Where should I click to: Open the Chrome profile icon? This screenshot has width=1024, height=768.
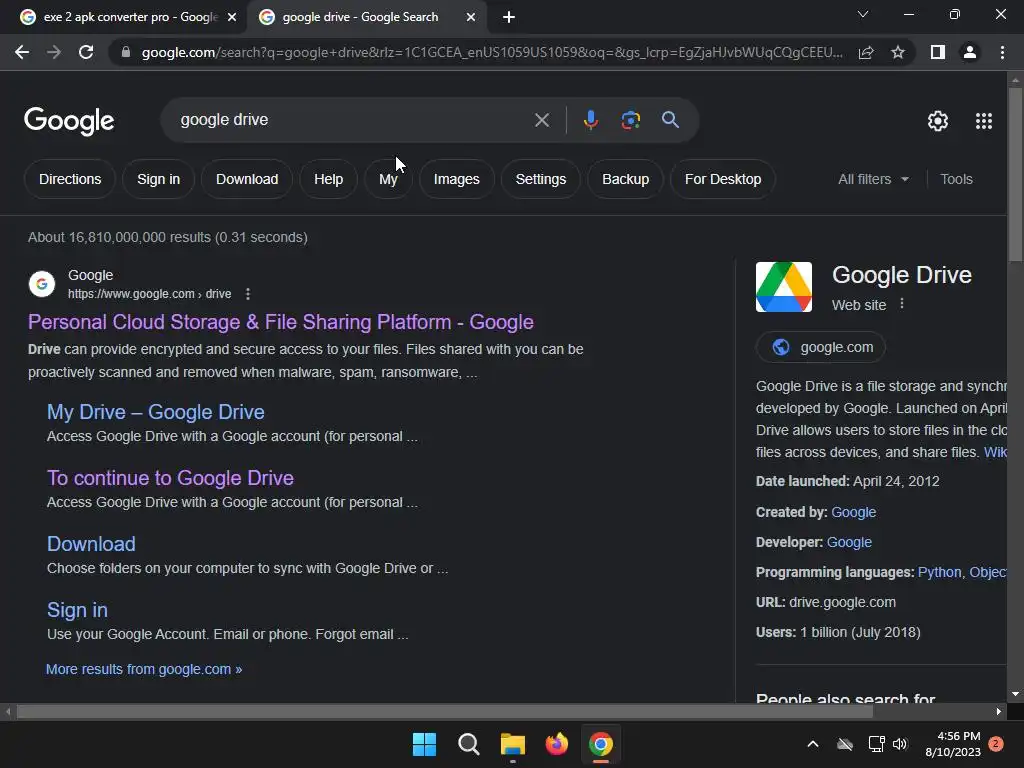click(x=970, y=52)
